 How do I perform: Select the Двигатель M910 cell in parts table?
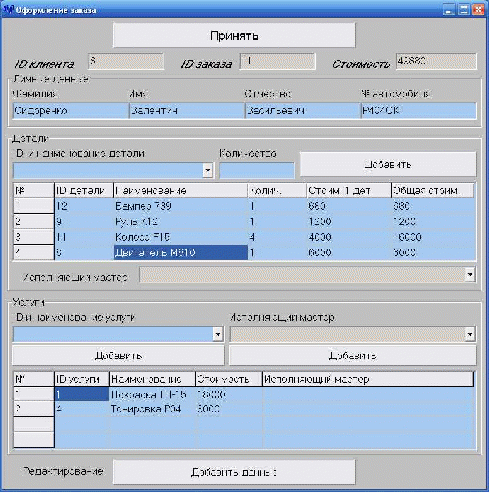pos(181,253)
